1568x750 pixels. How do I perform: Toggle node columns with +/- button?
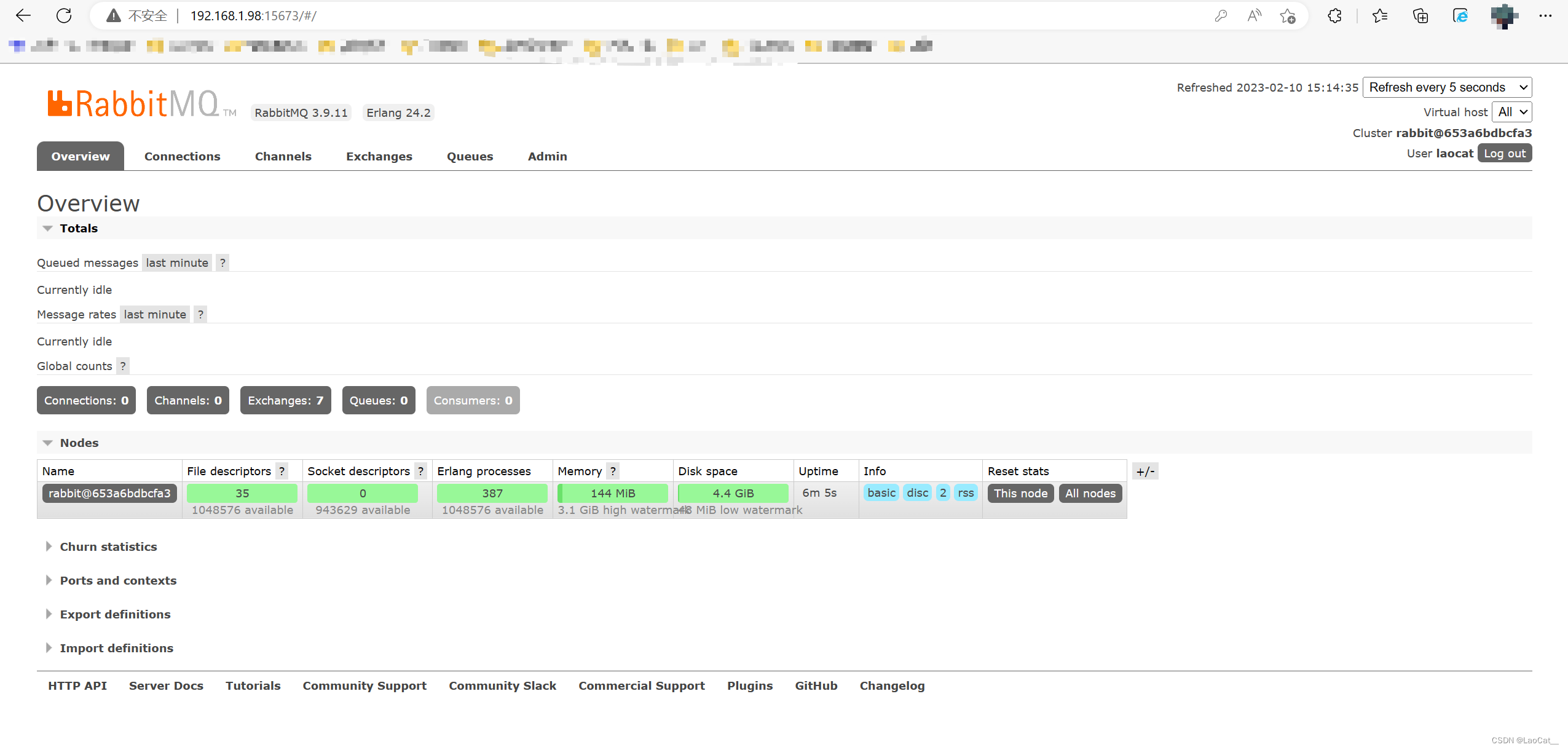(x=1145, y=472)
